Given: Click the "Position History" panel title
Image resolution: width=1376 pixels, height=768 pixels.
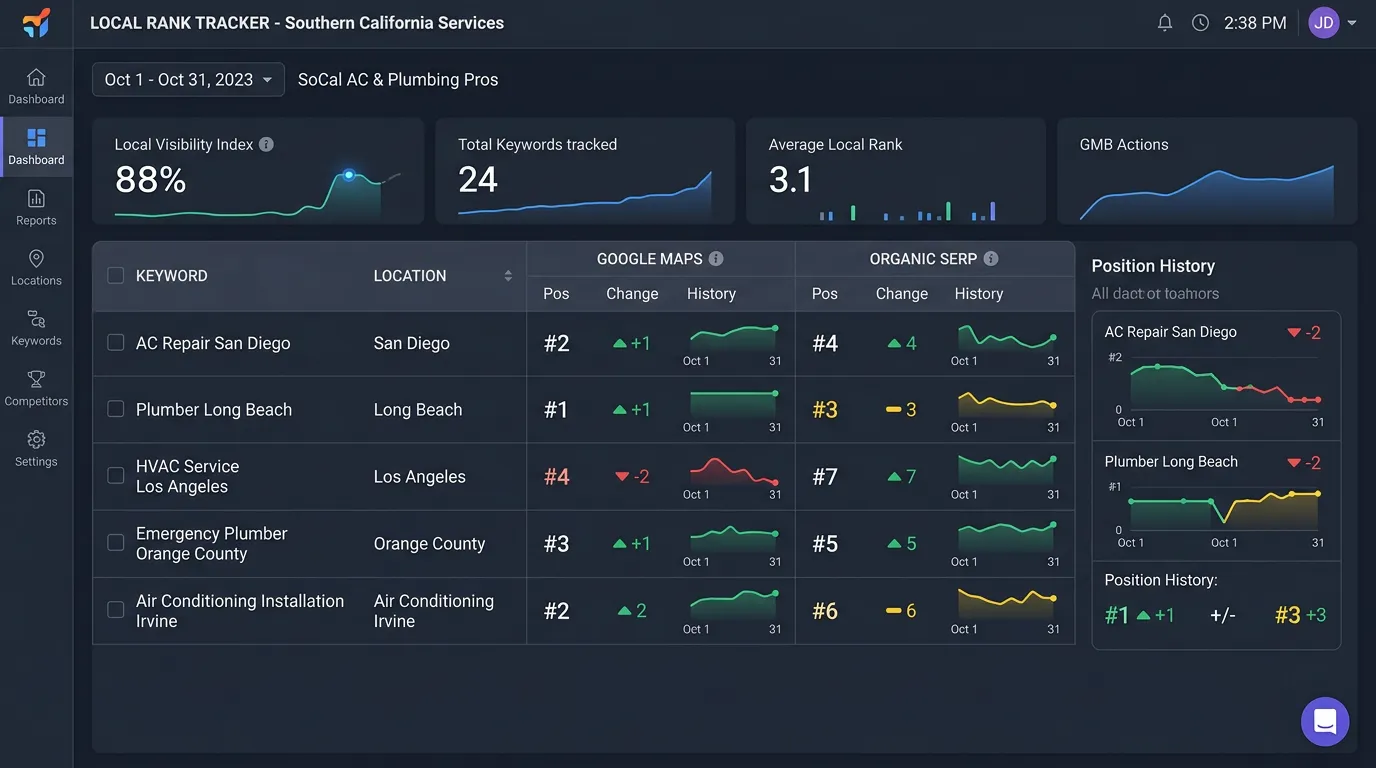Looking at the screenshot, I should 1153,266.
